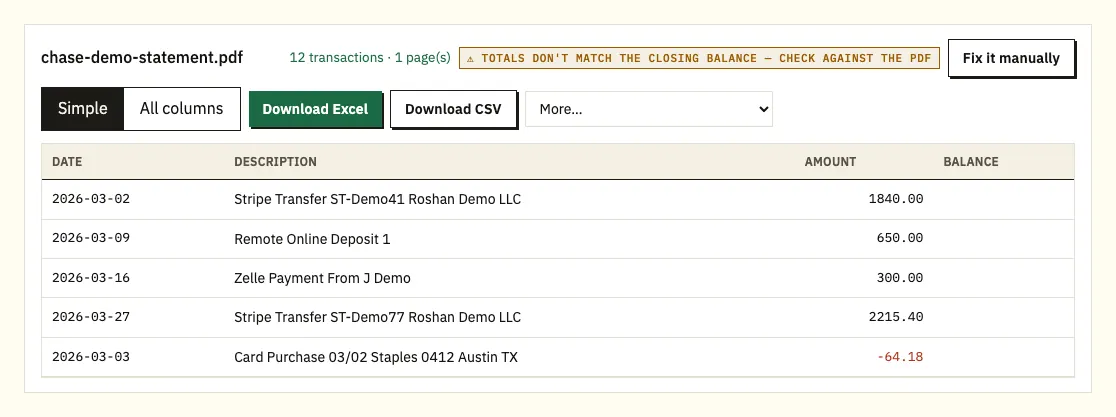Select the amount 300.00
The height and width of the screenshot is (417, 1116).
click(x=900, y=278)
